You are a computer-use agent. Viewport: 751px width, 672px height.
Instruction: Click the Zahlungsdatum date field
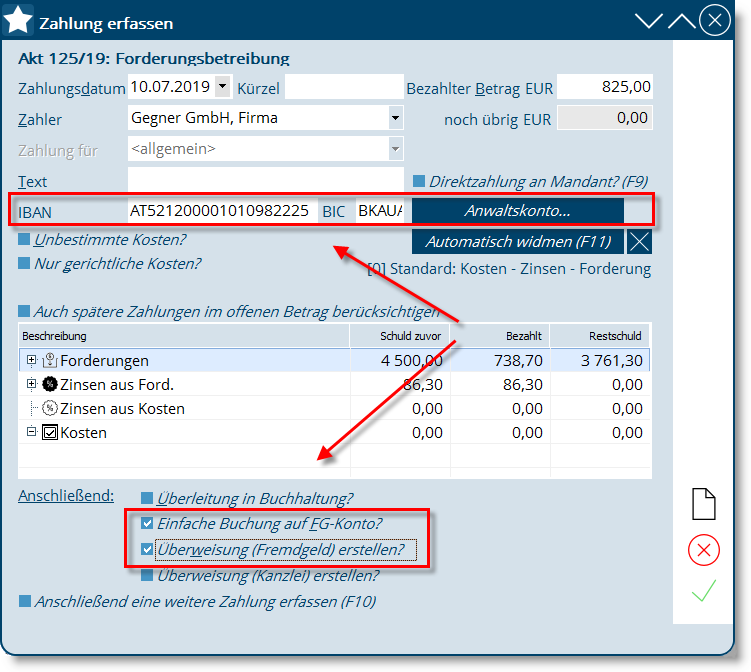coord(171,87)
